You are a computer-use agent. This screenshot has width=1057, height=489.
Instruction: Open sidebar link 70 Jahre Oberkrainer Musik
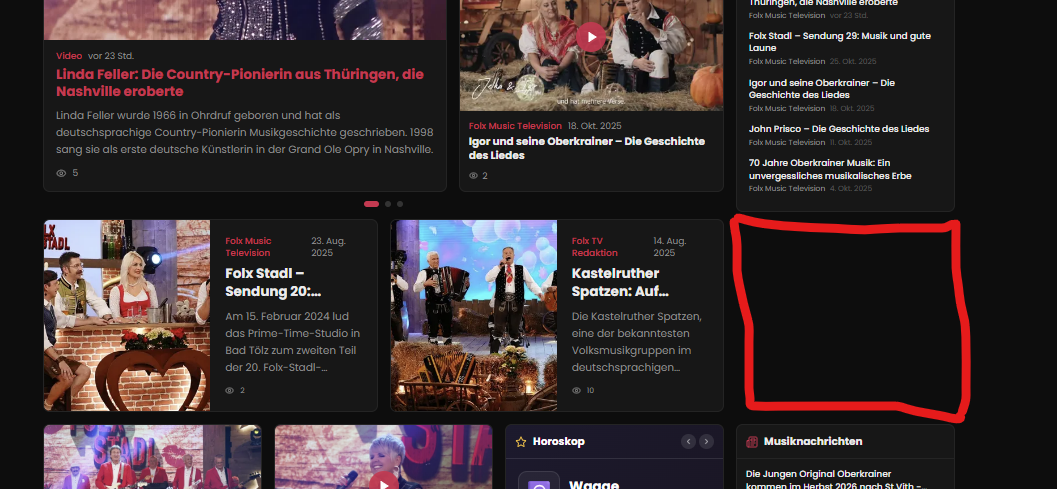pyautogui.click(x=830, y=169)
